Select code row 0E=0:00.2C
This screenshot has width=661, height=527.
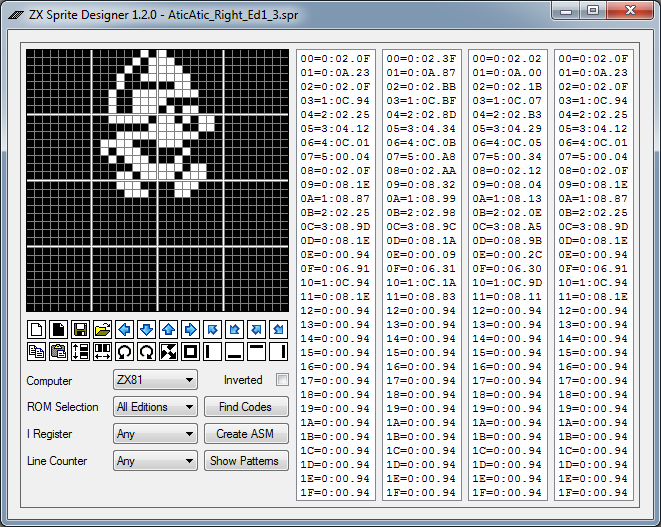507,255
